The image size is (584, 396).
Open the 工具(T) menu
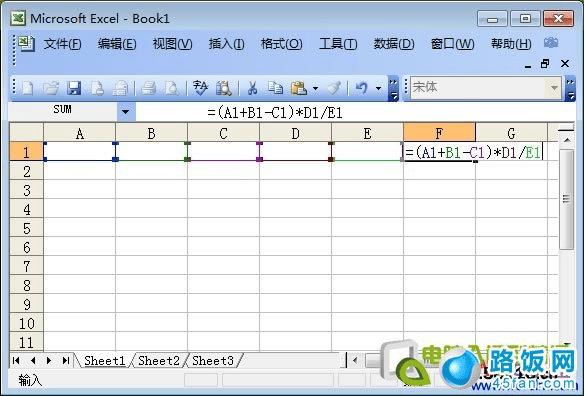point(338,44)
